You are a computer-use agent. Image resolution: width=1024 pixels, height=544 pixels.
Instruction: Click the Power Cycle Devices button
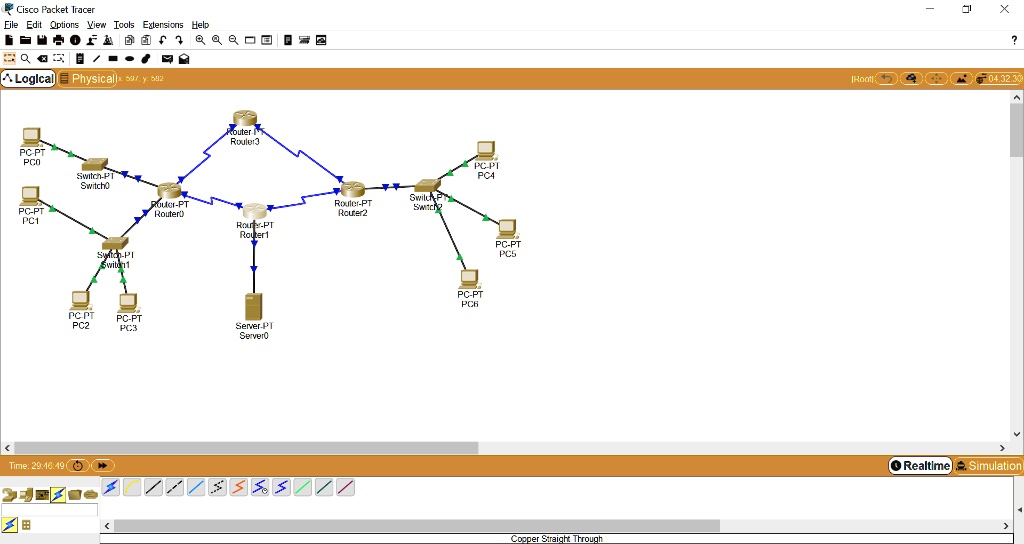tap(78, 466)
